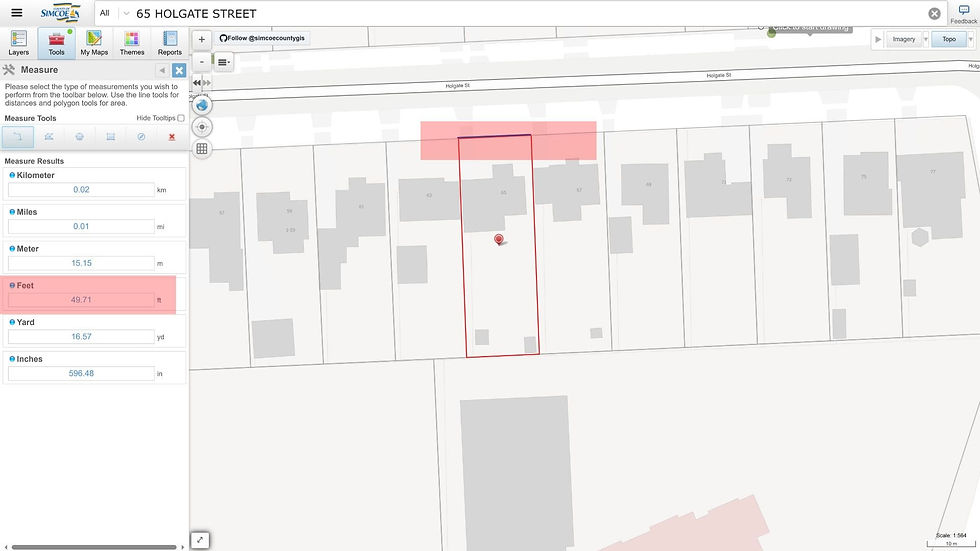Open the hamburger main menu
The width and height of the screenshot is (980, 551).
17,12
